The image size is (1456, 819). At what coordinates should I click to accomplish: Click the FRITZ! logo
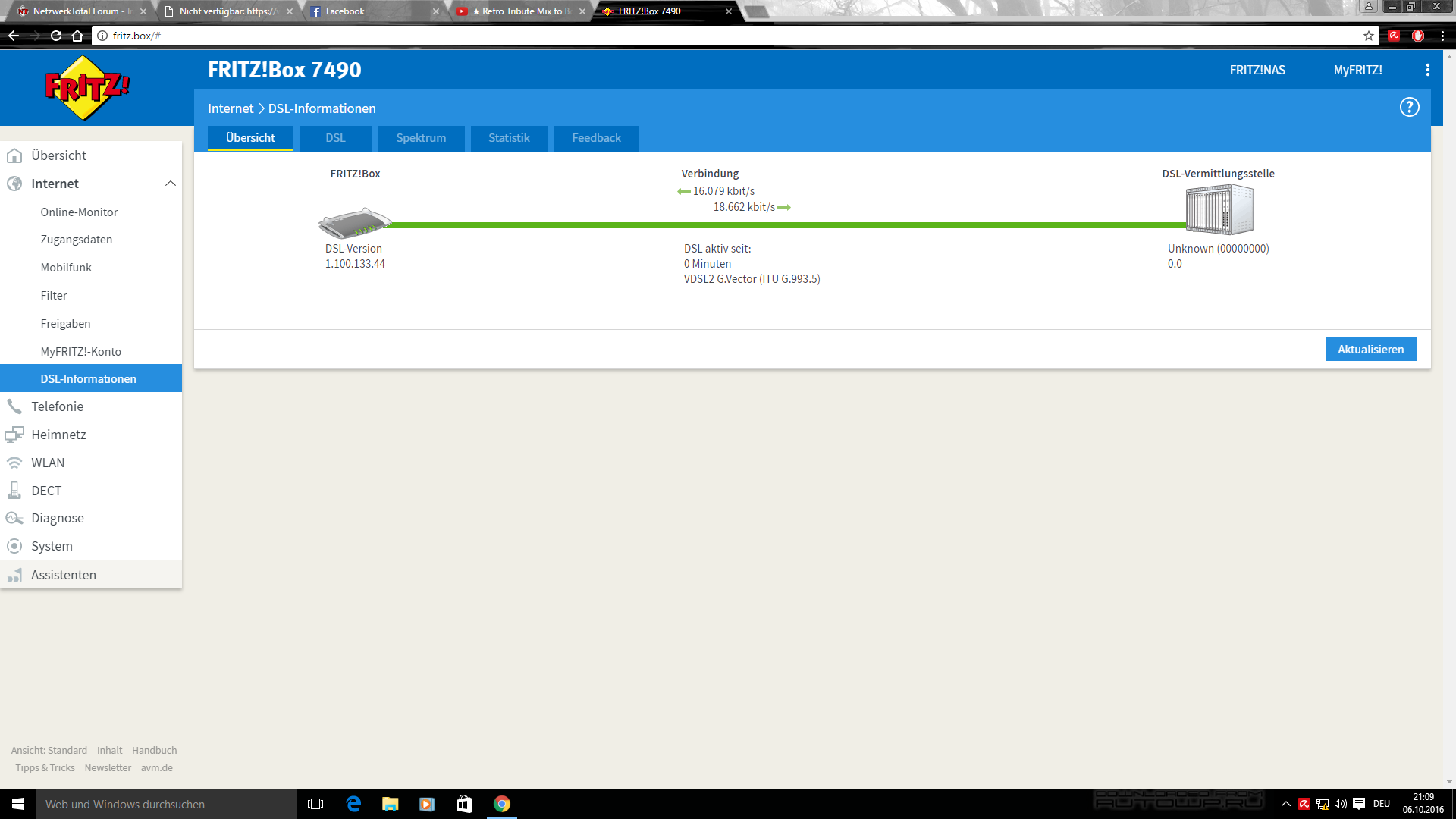(87, 88)
